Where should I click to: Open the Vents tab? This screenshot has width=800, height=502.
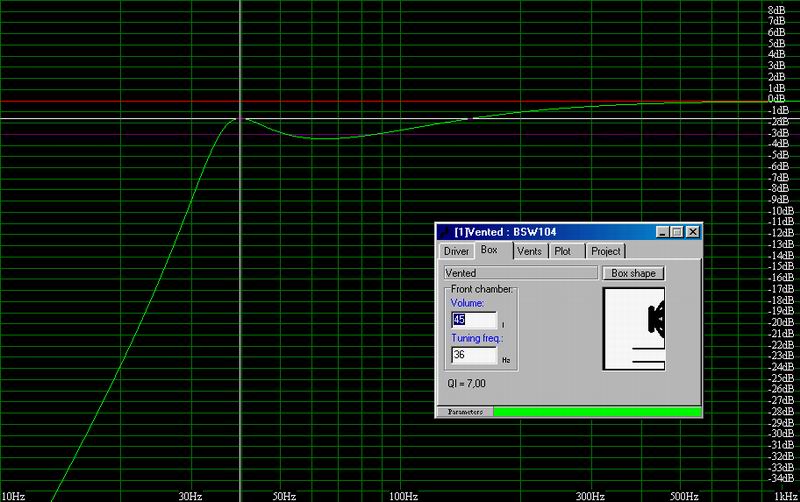click(529, 251)
